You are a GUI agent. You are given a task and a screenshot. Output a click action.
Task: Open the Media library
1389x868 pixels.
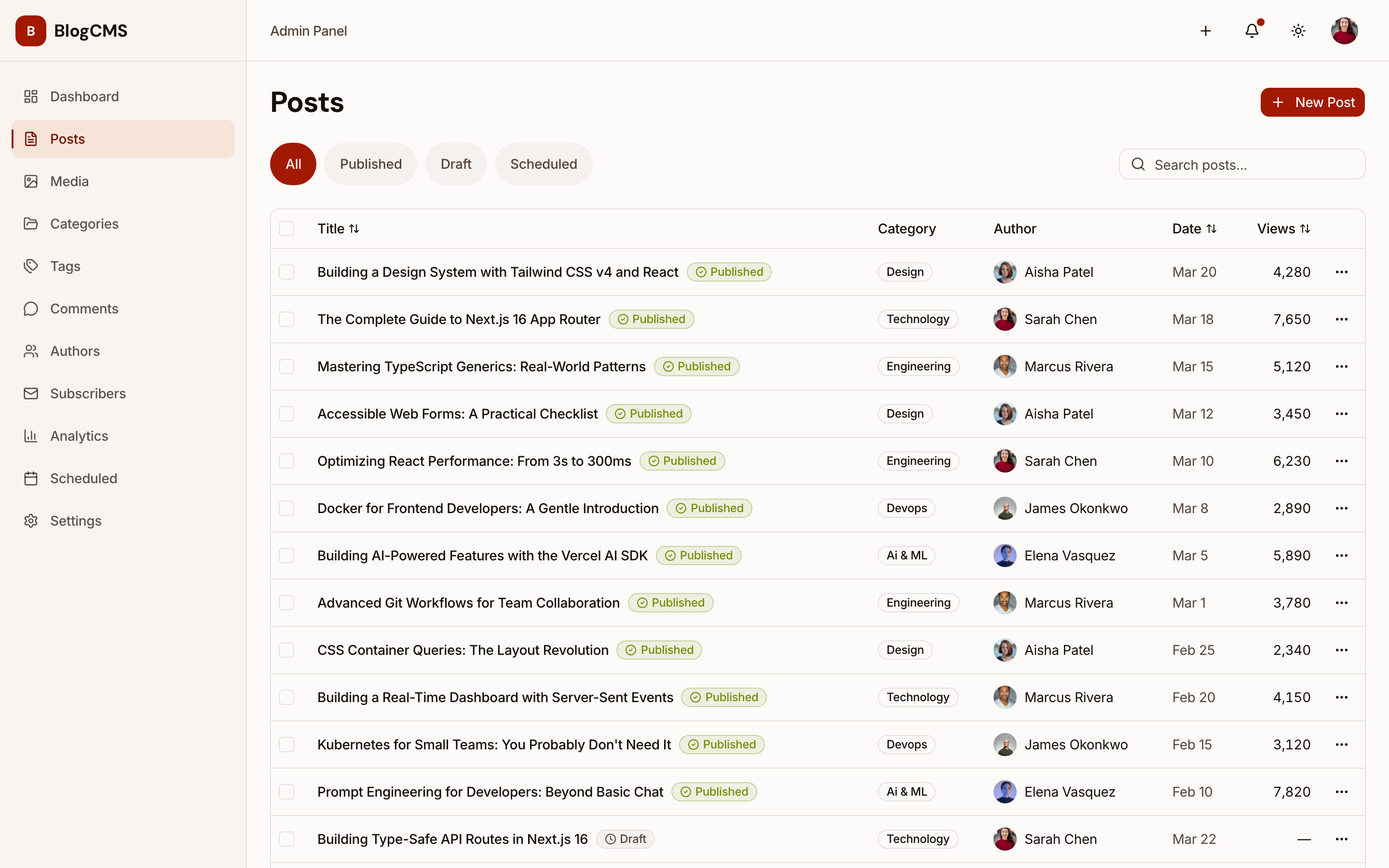click(69, 181)
